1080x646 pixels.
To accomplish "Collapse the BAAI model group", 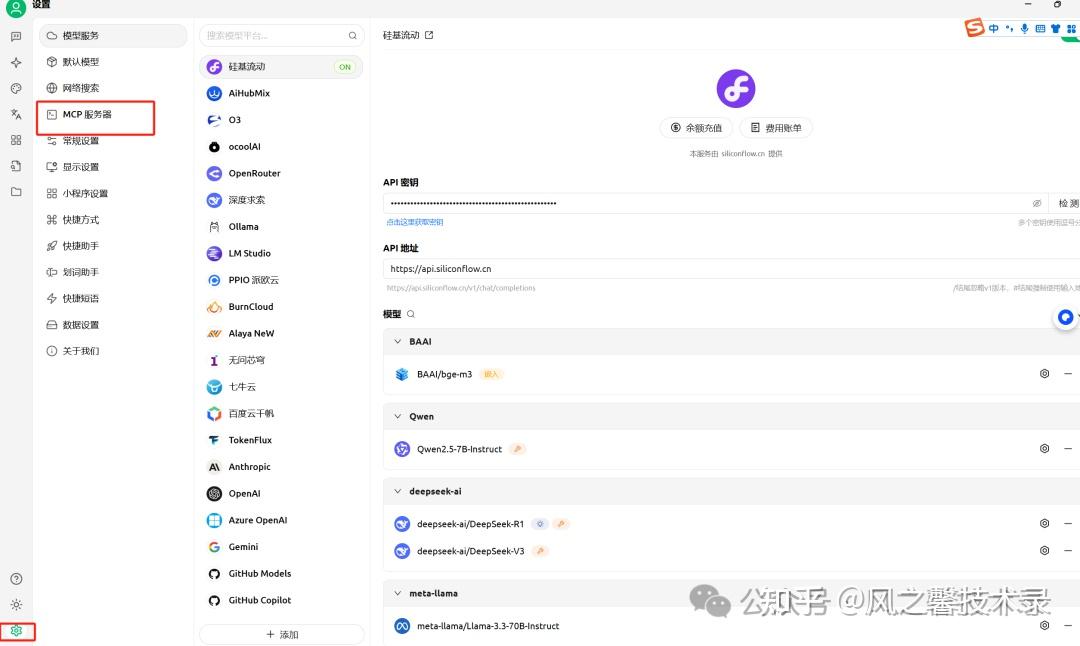I will point(397,342).
